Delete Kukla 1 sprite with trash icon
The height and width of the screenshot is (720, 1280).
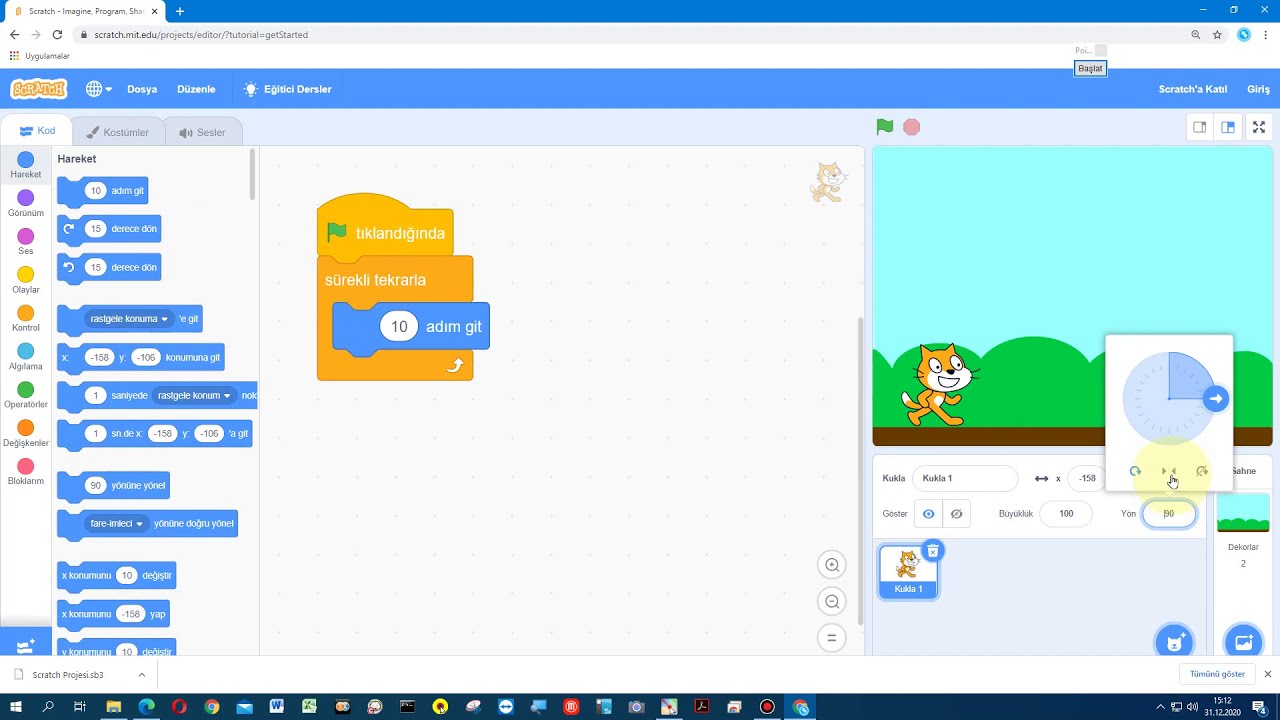click(x=932, y=551)
